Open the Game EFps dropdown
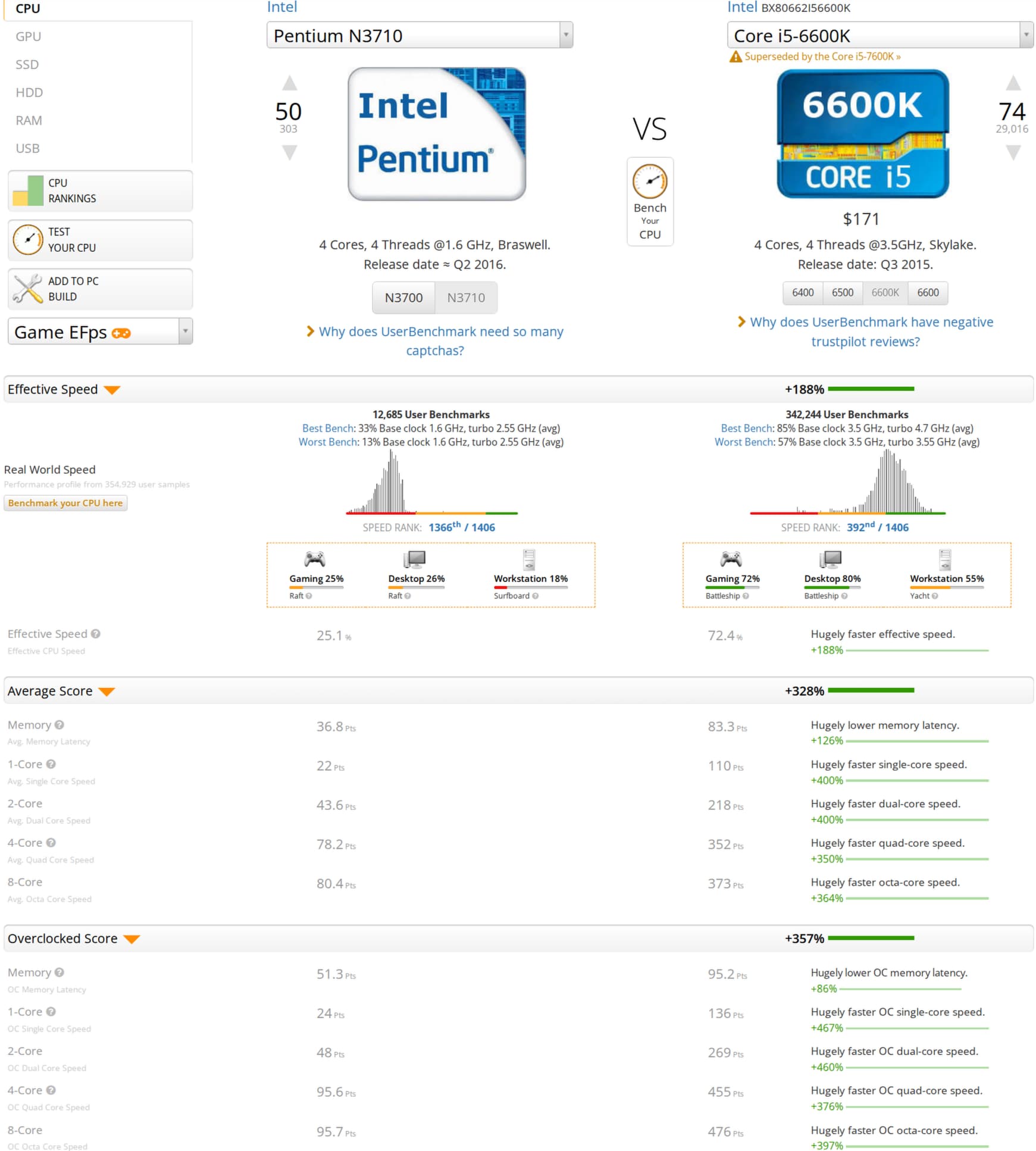Viewport: 1036px width, 1151px height. [x=100, y=331]
